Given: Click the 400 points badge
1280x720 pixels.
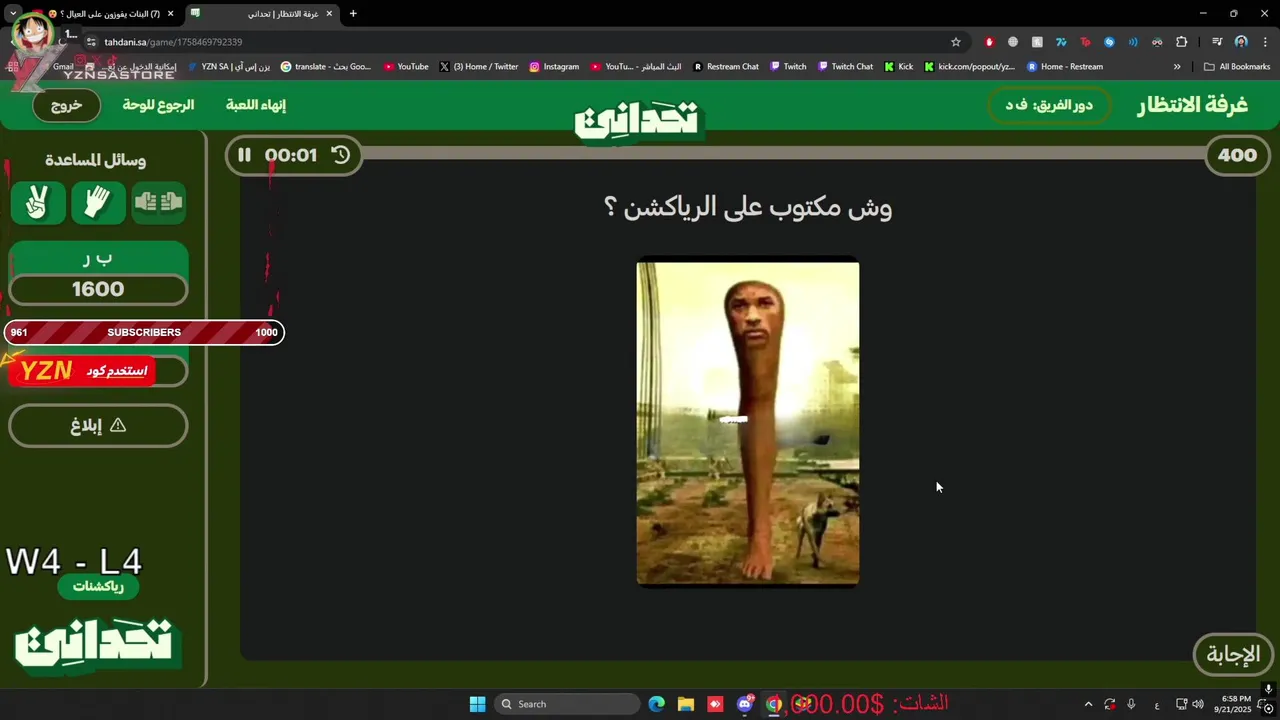Looking at the screenshot, I should point(1237,155).
